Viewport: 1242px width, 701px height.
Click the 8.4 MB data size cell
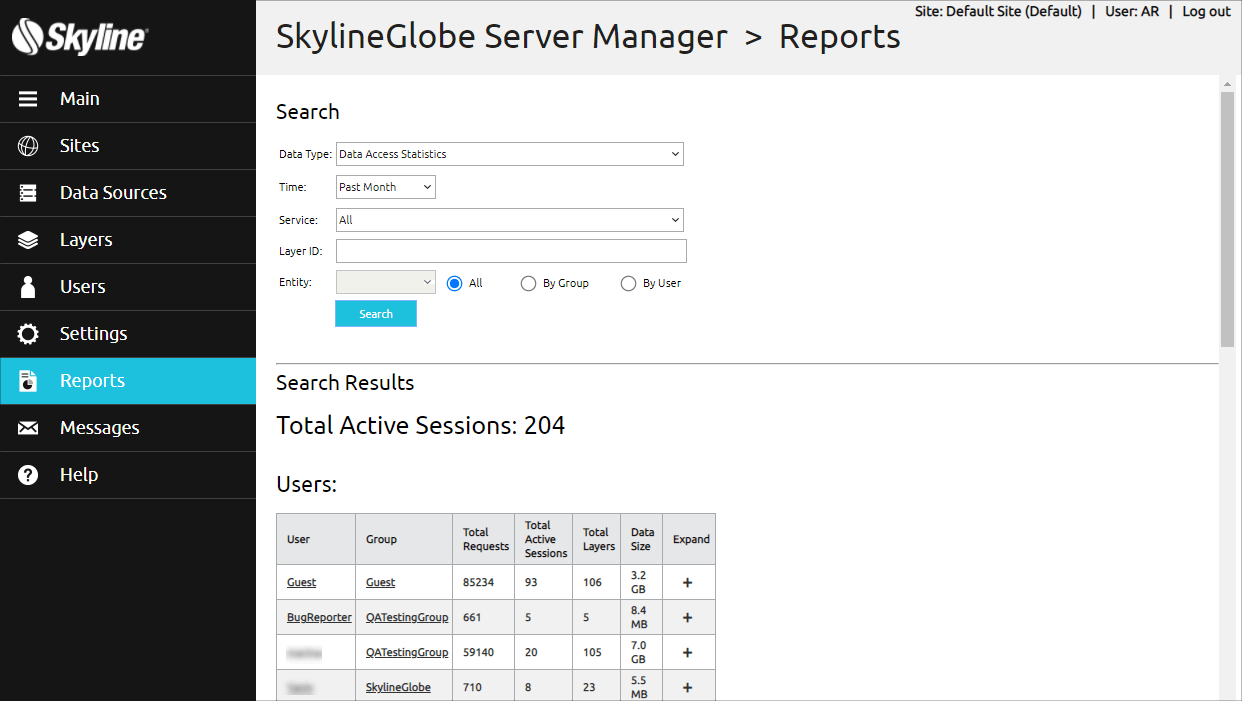642,618
